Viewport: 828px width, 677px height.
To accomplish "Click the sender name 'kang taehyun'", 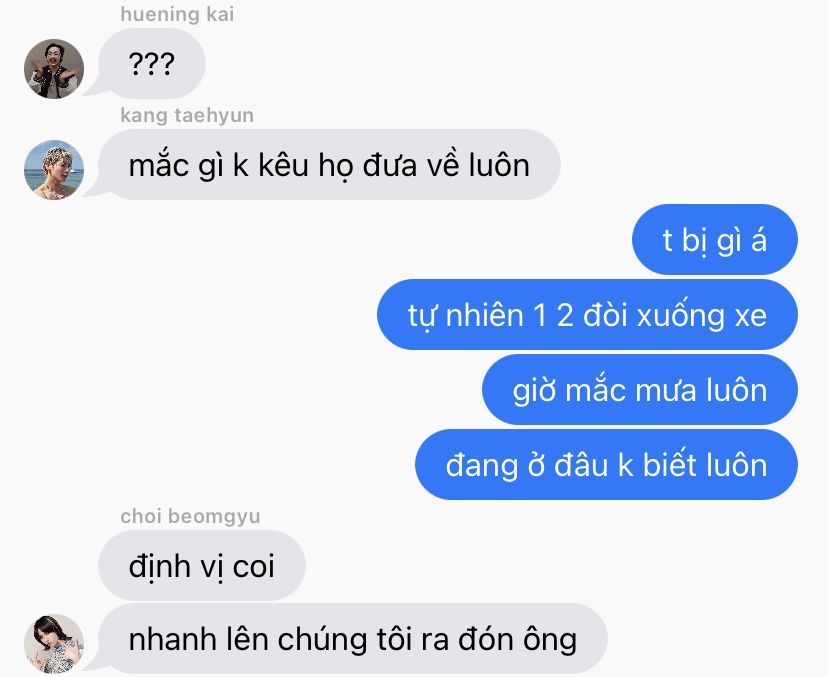I will (187, 115).
